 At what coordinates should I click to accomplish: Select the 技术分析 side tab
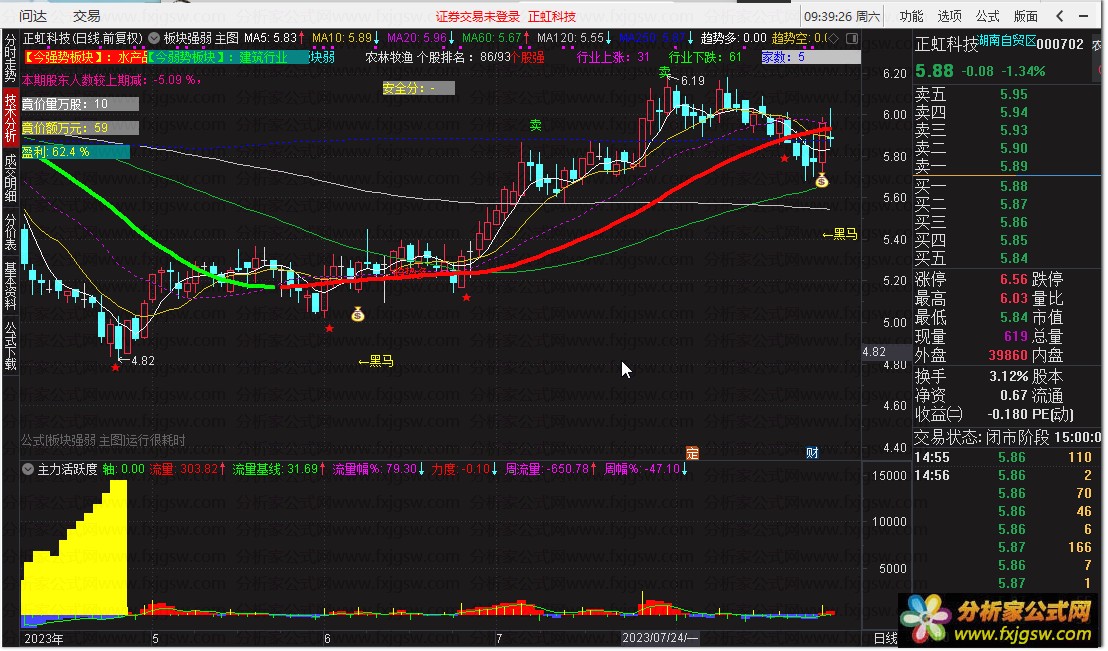(x=11, y=117)
